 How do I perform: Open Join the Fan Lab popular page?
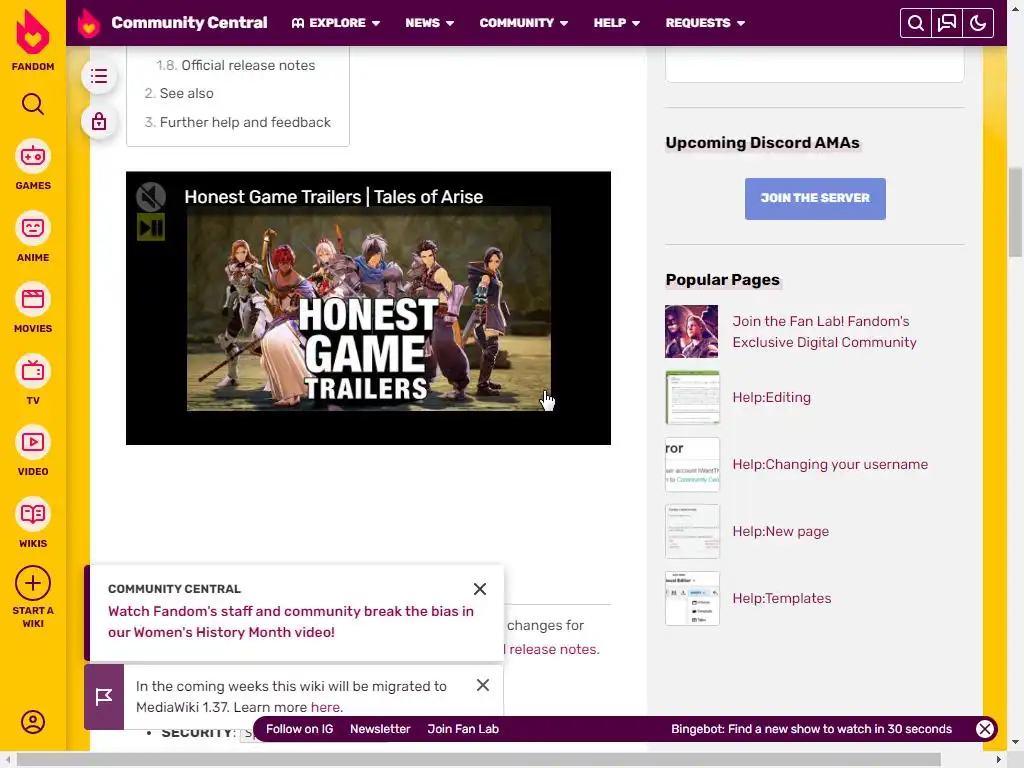point(824,332)
